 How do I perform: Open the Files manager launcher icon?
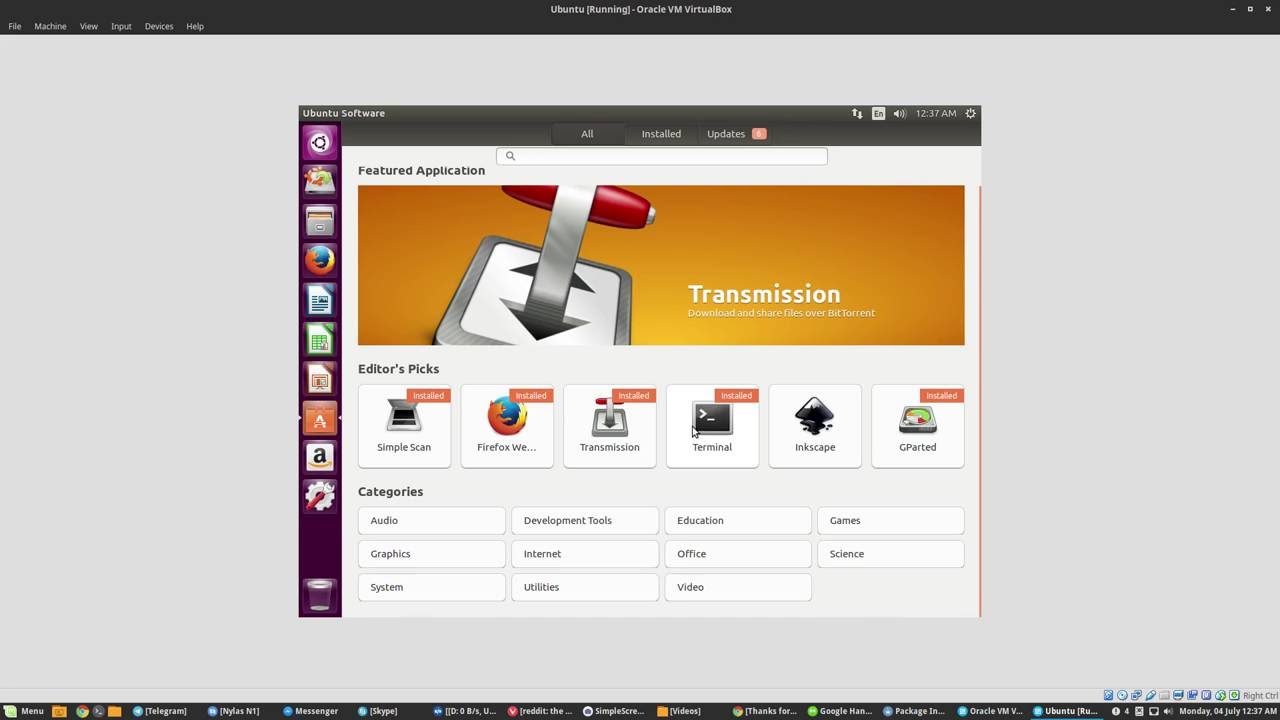click(x=320, y=221)
